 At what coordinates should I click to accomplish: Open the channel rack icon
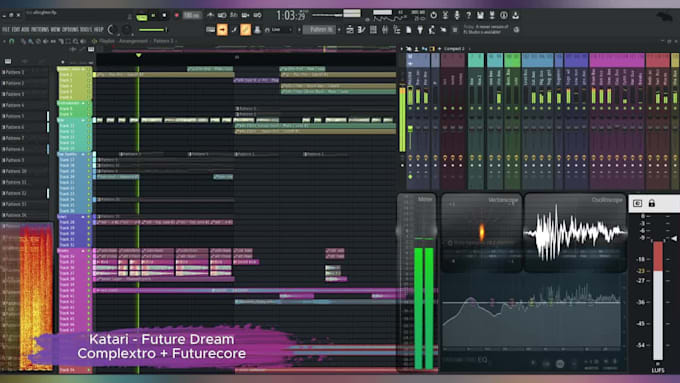coord(373,29)
